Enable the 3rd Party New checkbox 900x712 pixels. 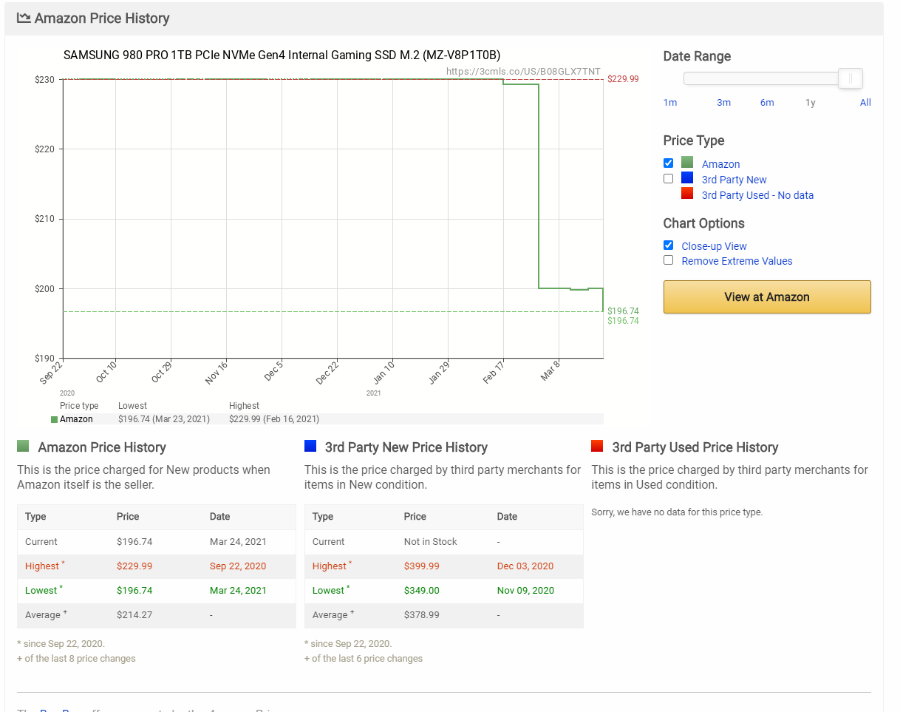click(668, 179)
